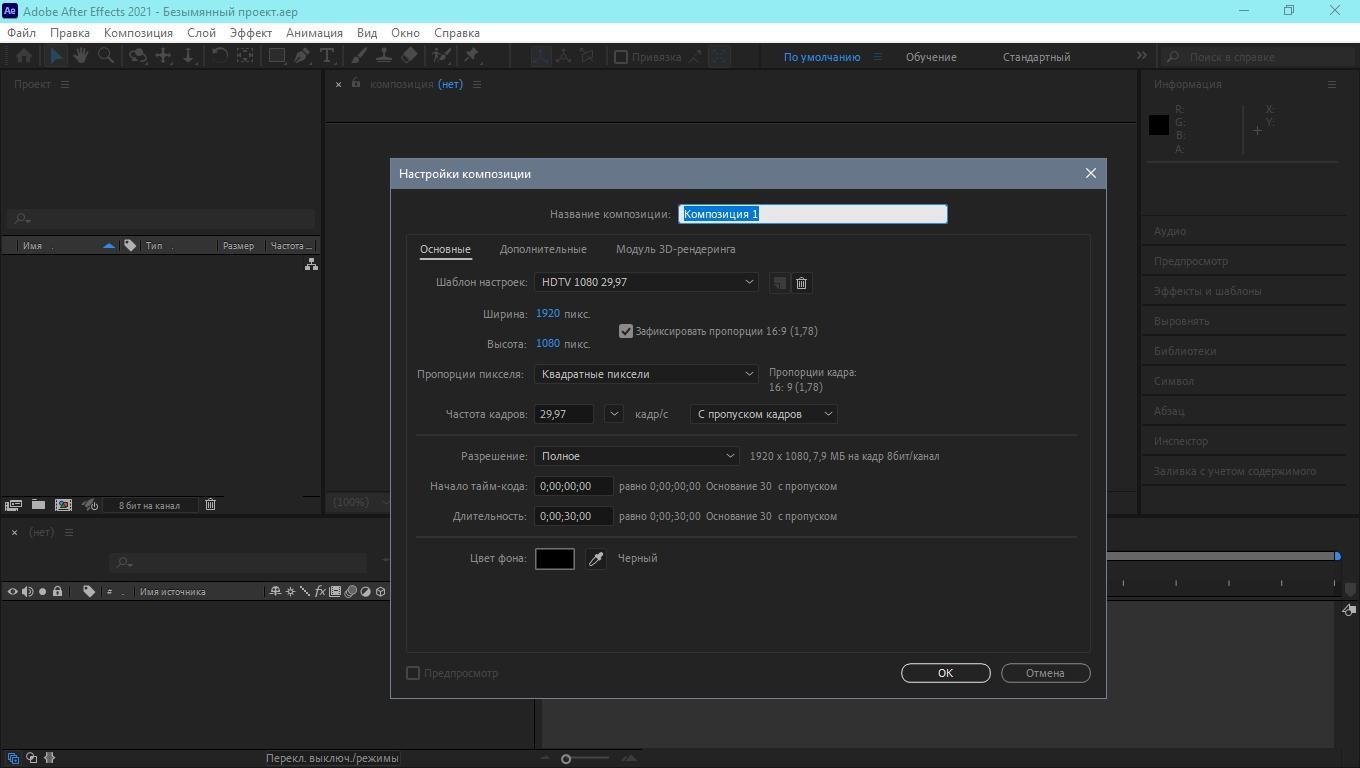The width and height of the screenshot is (1360, 768).
Task: Select the Zoom magnifier tool
Action: pos(105,57)
